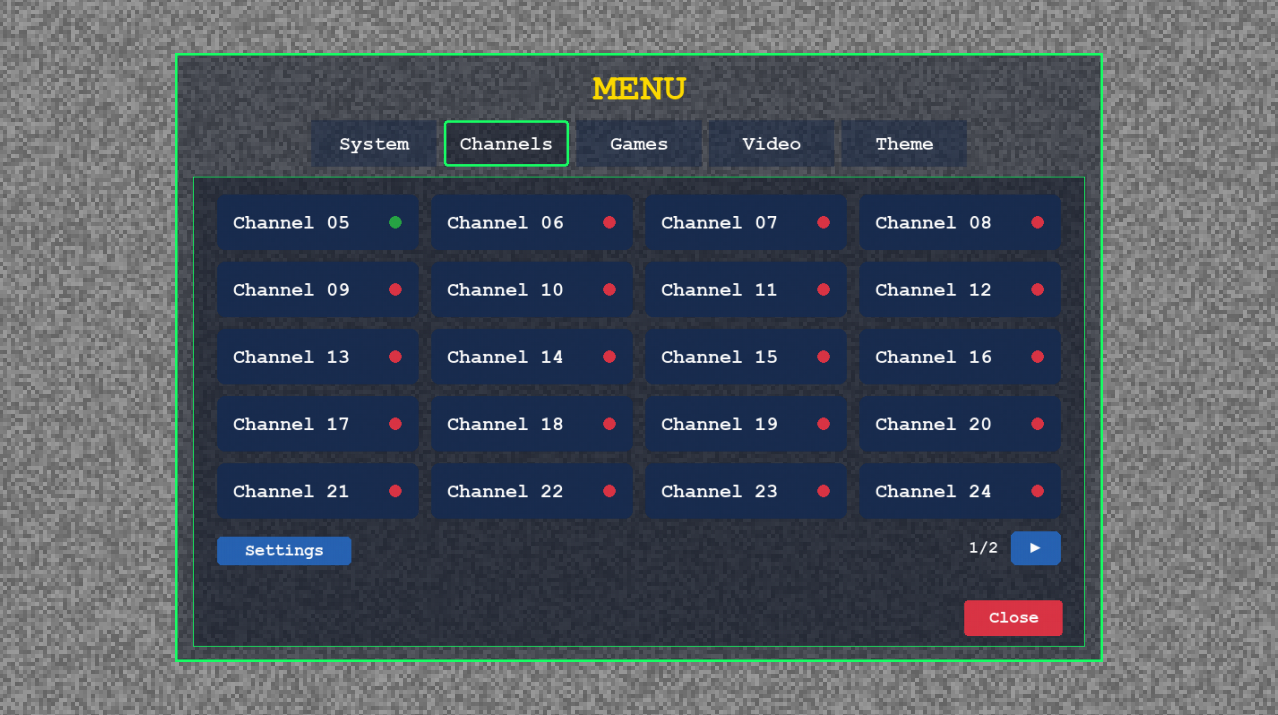Choose Channel 15
1278x715 pixels.
(746, 357)
